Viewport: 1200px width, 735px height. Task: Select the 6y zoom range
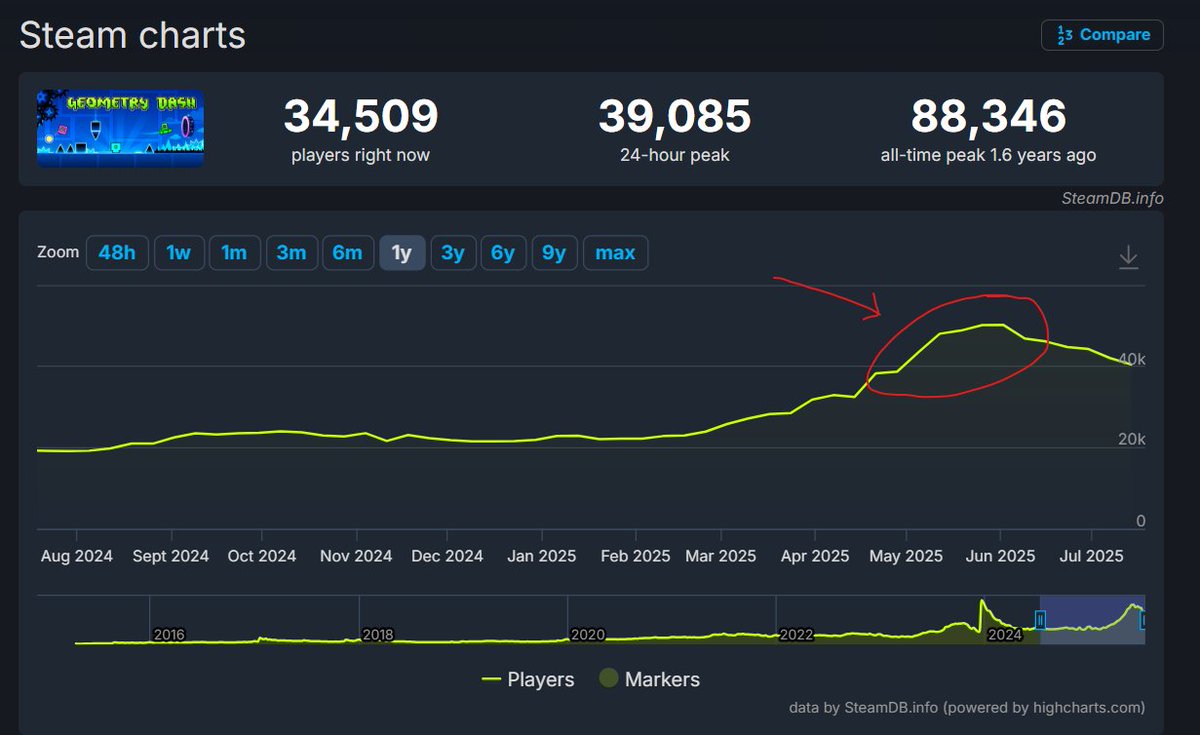(503, 253)
